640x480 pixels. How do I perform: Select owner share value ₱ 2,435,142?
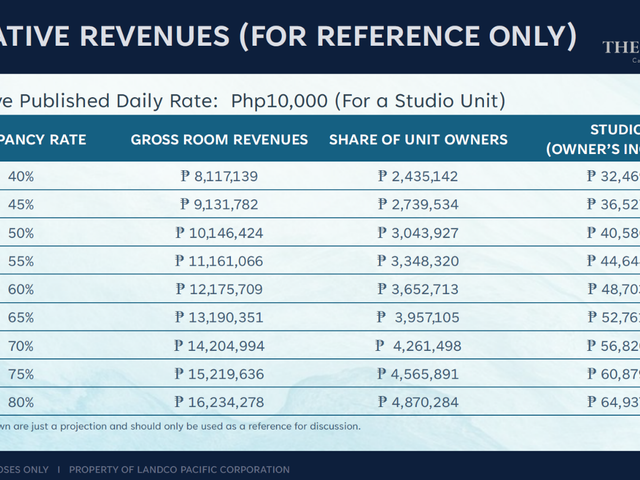pos(418,176)
